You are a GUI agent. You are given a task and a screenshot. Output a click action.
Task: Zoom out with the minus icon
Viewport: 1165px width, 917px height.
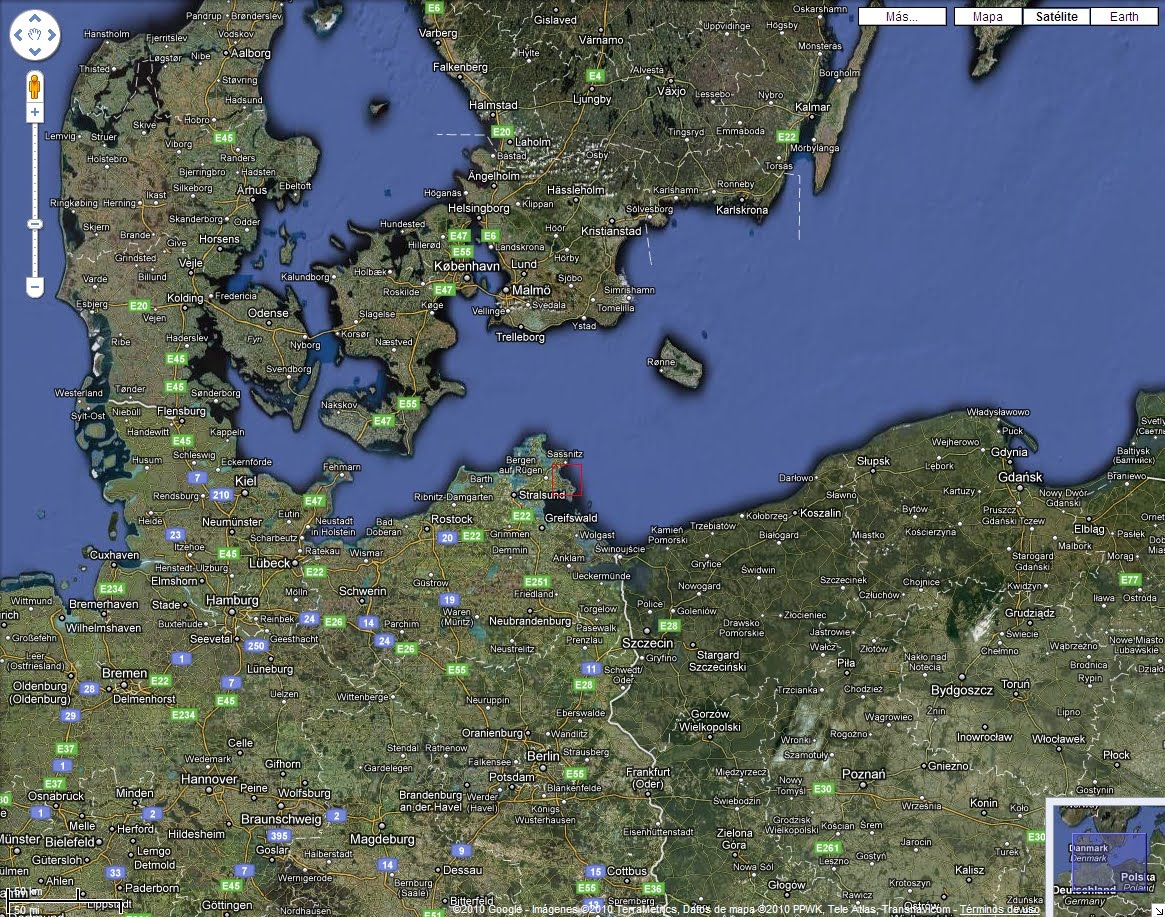tap(35, 287)
